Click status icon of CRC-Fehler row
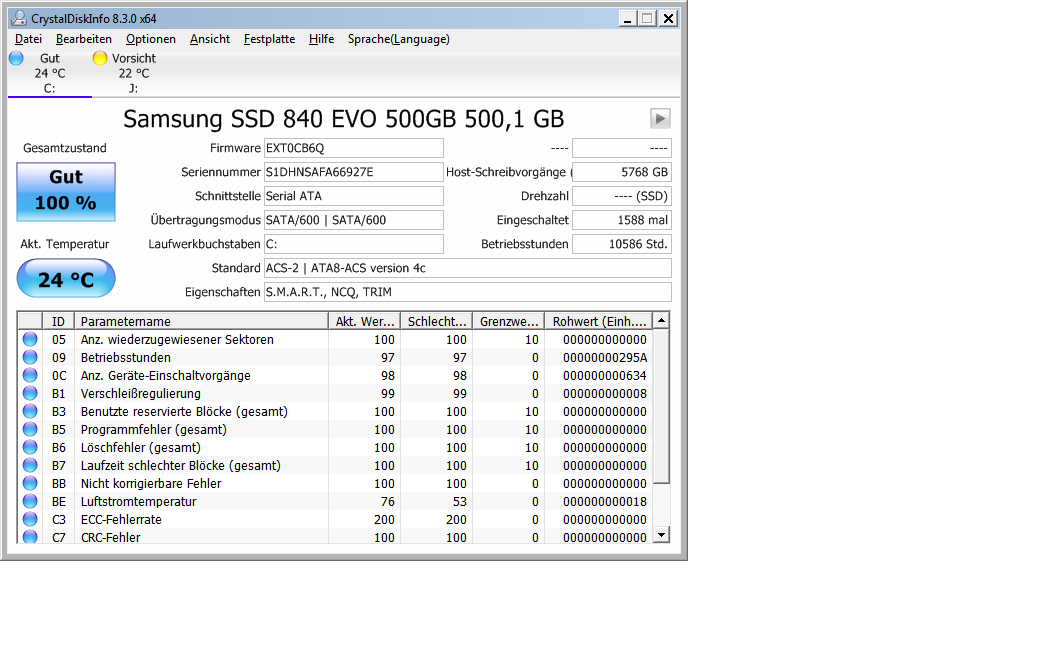This screenshot has width=1051, height=659. pos(30,536)
